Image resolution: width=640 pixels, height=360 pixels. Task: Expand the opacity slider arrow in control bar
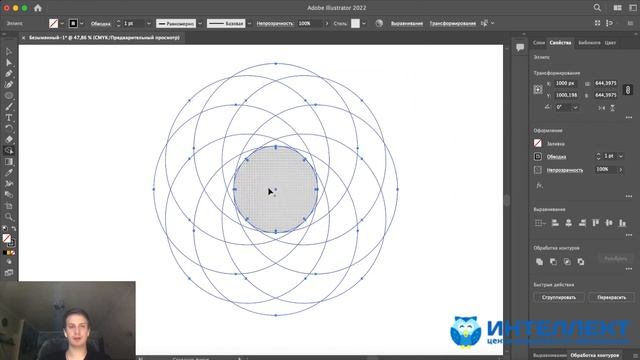[327, 24]
